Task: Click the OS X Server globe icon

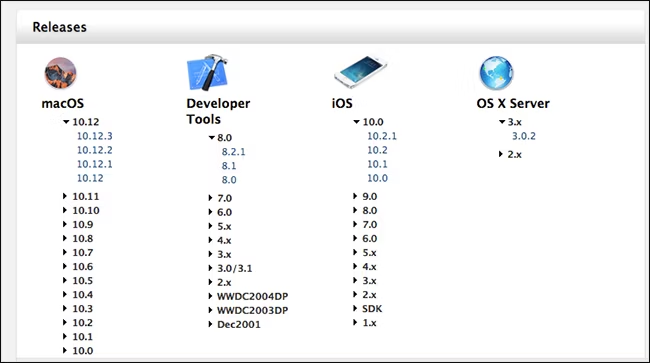Action: pos(496,73)
